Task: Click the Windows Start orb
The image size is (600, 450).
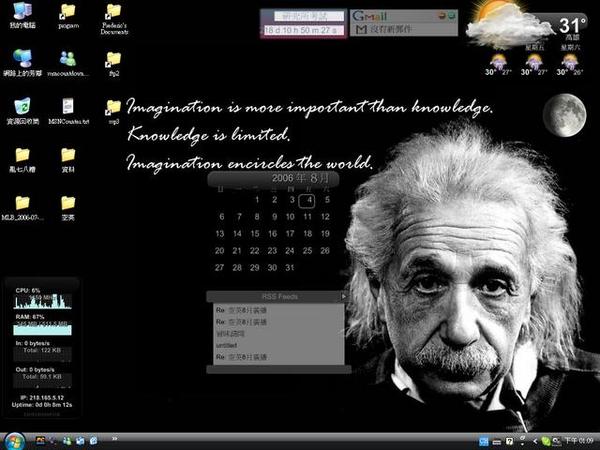Action: (x=14, y=441)
